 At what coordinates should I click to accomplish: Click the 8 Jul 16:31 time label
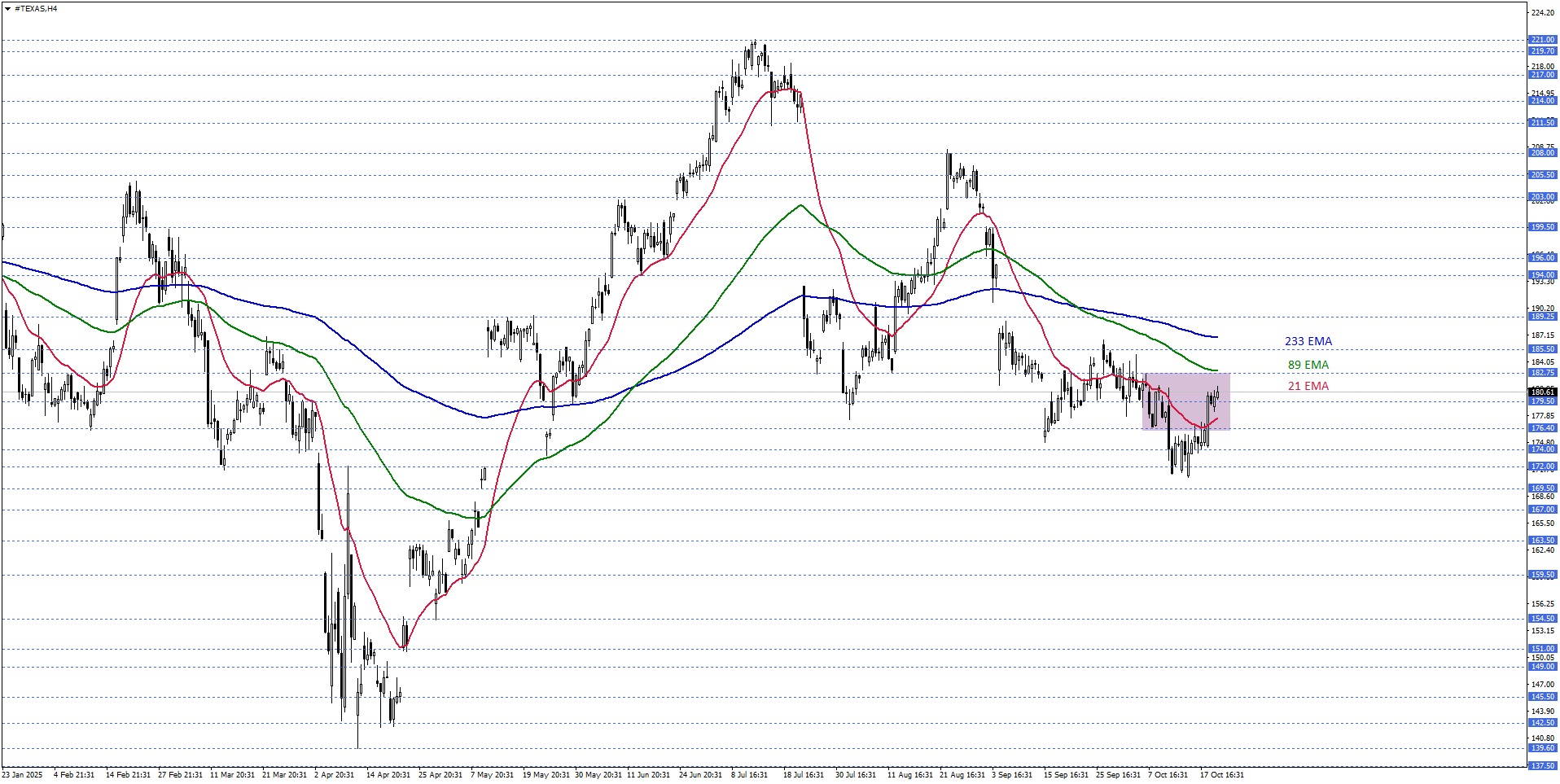[x=749, y=775]
